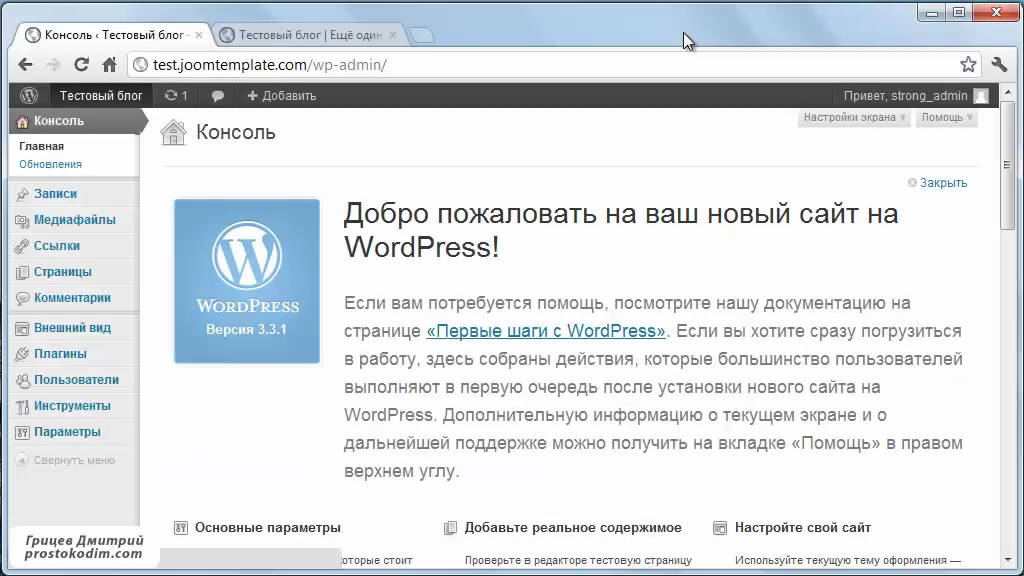
Task: Click the users icon beside Пользователи
Action: point(22,380)
